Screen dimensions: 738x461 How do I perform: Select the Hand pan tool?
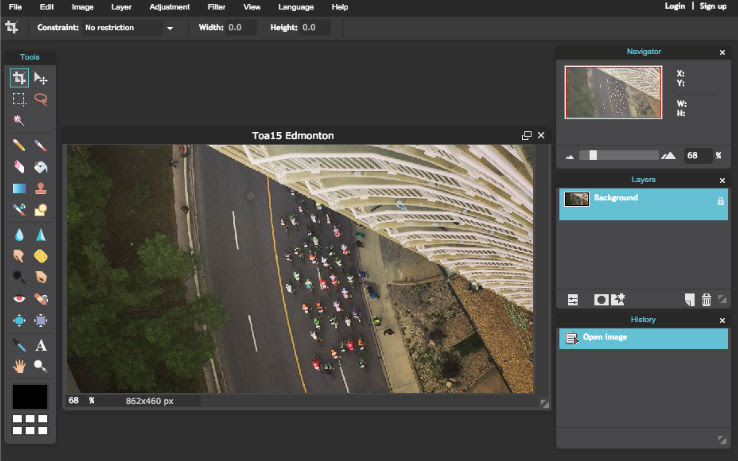19,366
